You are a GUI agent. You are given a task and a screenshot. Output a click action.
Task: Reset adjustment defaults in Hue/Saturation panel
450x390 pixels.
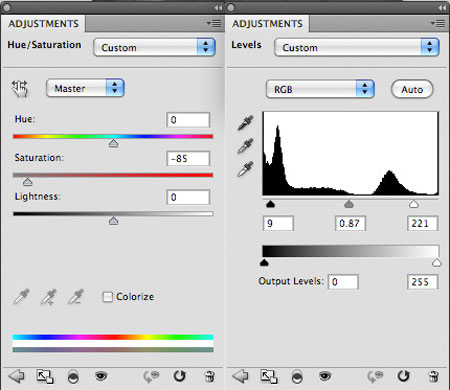click(x=179, y=376)
